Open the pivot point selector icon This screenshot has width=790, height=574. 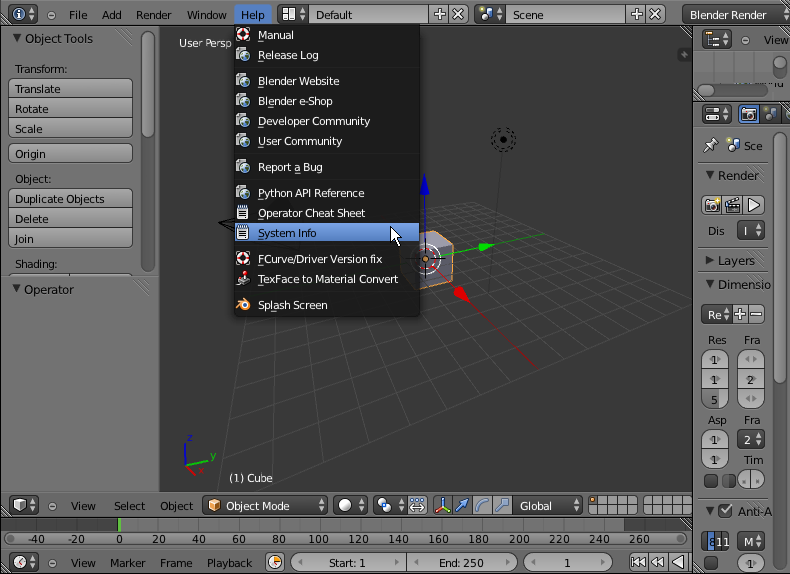389,505
